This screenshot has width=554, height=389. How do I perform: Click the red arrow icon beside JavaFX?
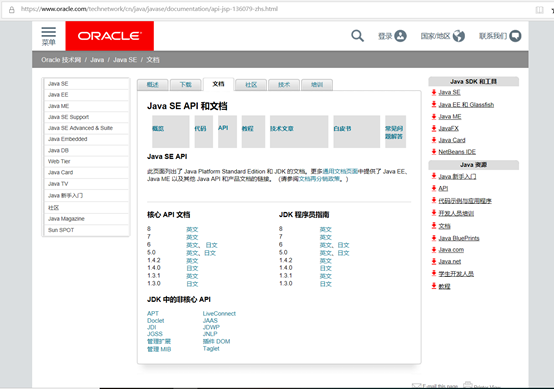[x=434, y=128]
